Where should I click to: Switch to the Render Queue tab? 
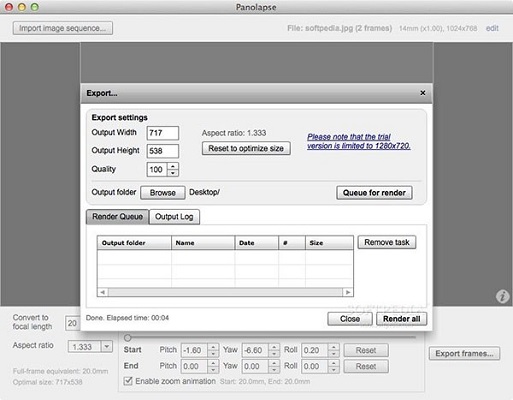(x=117, y=217)
